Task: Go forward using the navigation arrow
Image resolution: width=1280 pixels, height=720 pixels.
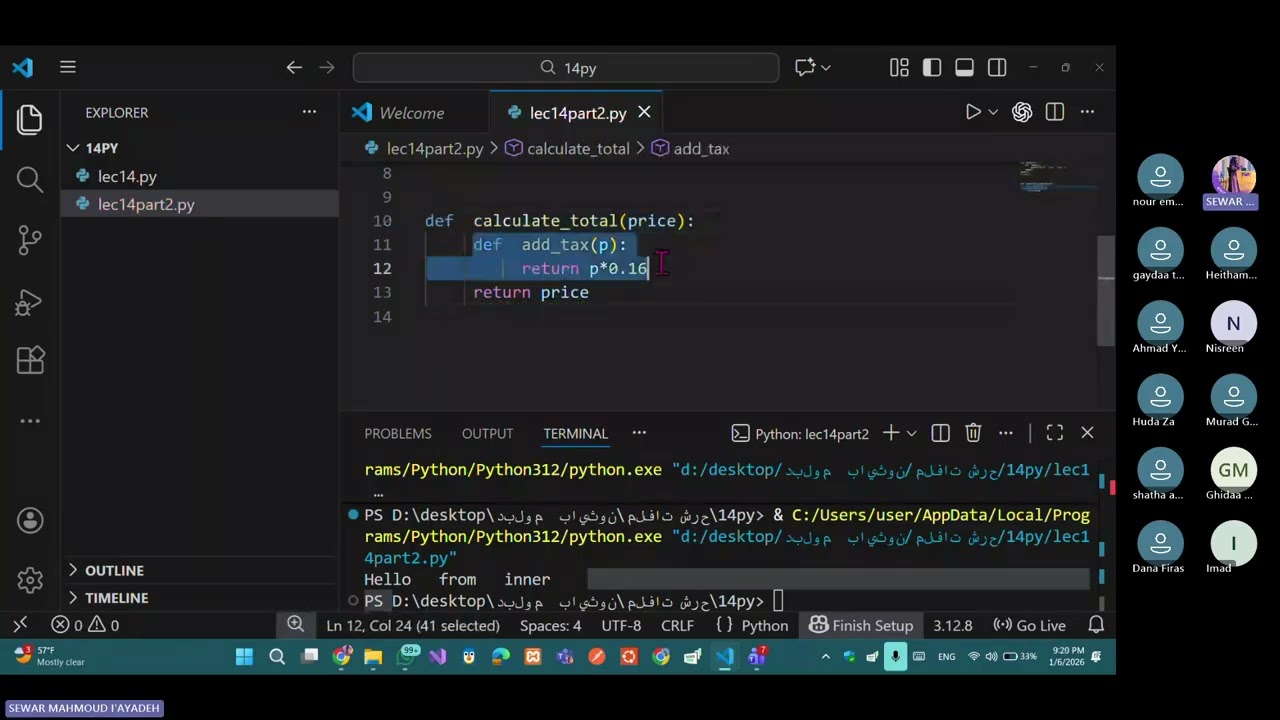Action: pos(326,67)
